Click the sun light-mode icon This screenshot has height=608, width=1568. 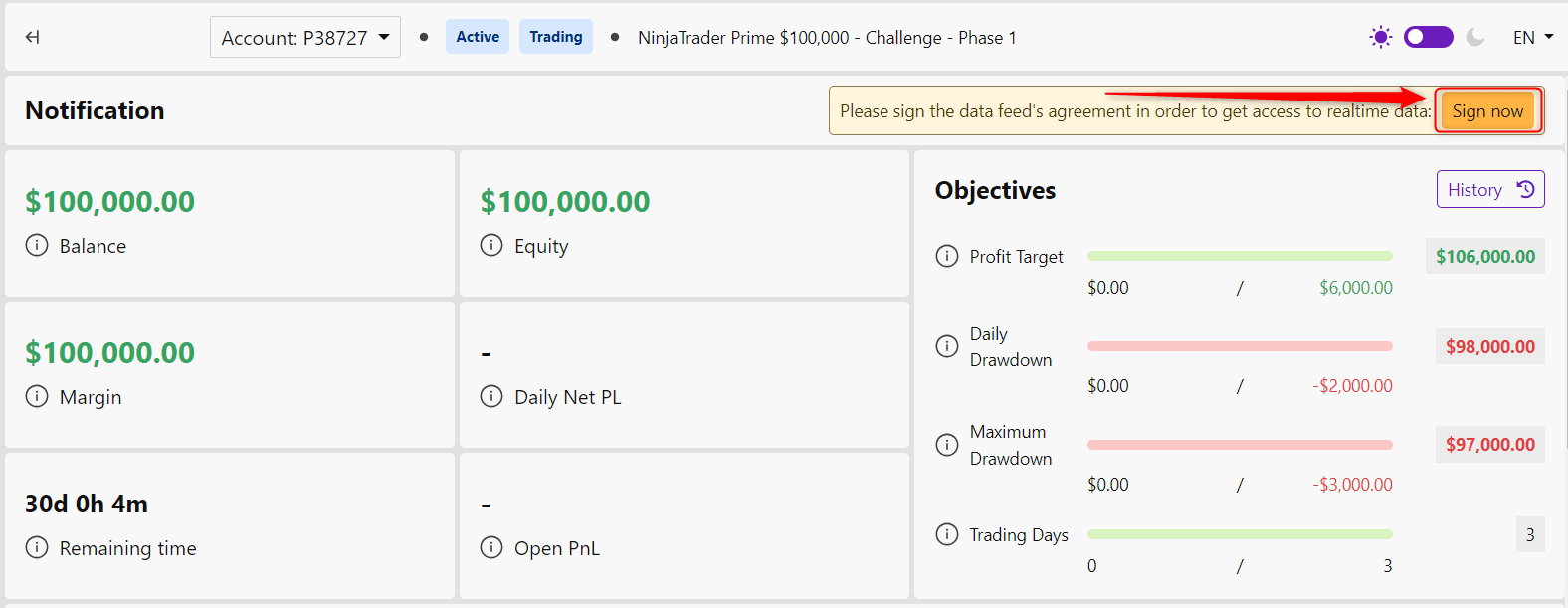pyautogui.click(x=1380, y=37)
